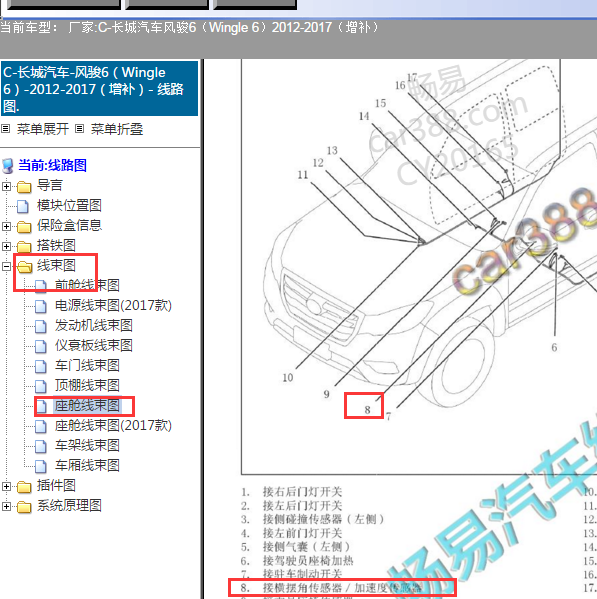Image resolution: width=597 pixels, height=599 pixels.
Task: Click the 当前车型 vehicle model text bar
Action: tap(189, 28)
